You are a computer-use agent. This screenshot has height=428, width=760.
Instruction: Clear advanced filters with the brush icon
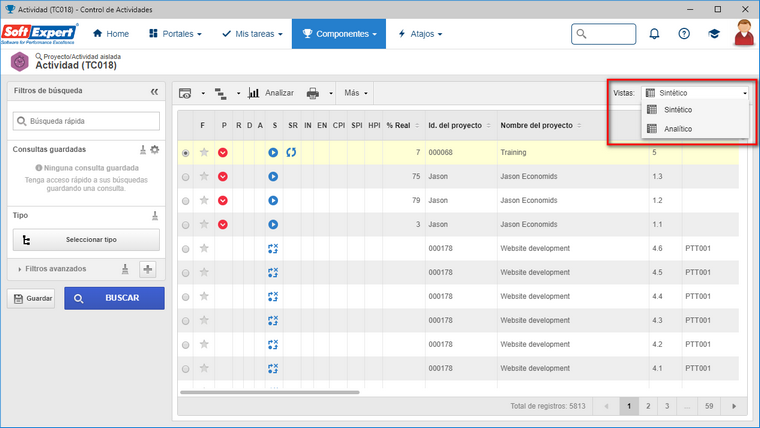point(125,269)
